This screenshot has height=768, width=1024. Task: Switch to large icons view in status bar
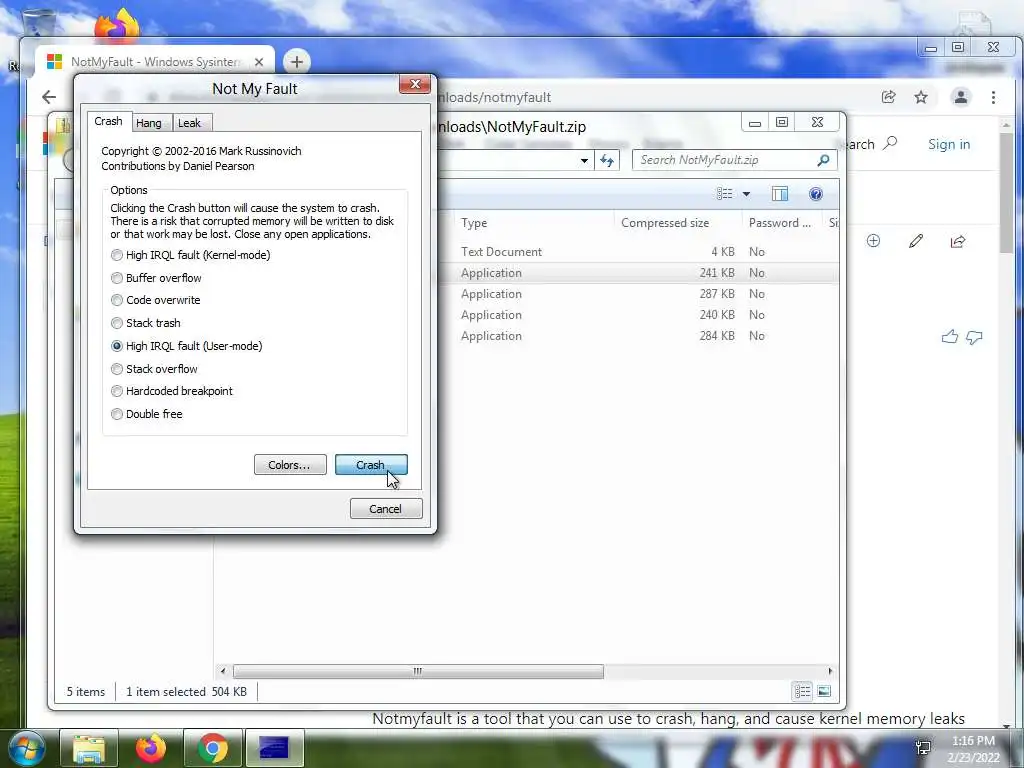[824, 692]
